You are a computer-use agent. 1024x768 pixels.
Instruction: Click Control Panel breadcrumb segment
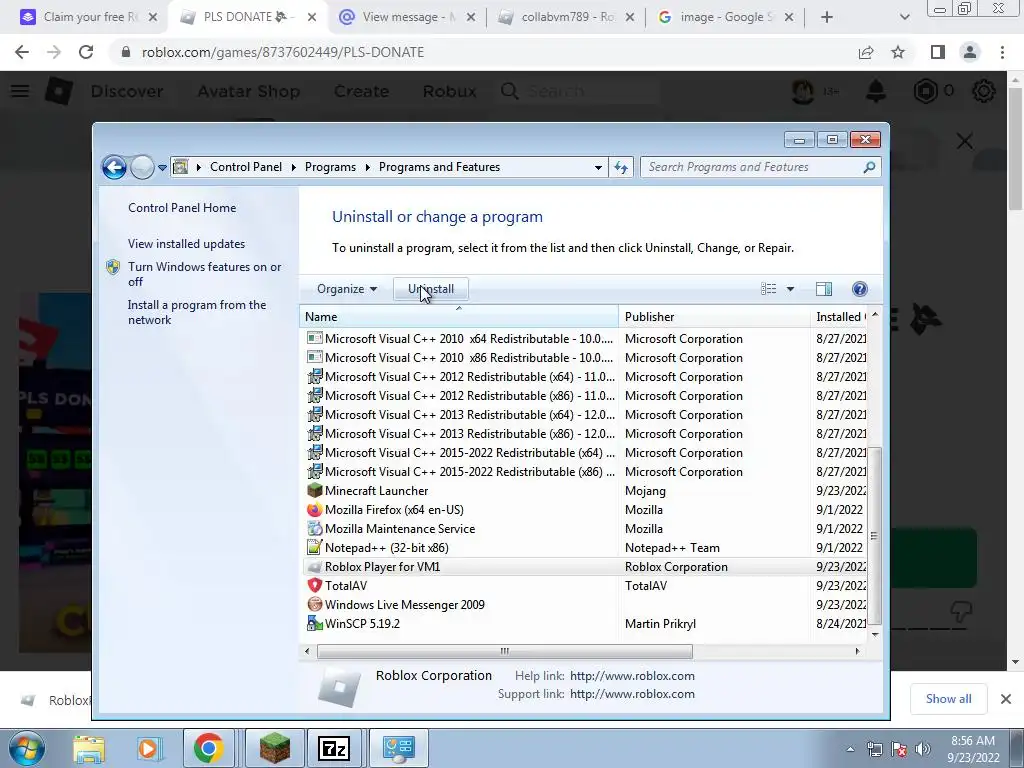246,167
